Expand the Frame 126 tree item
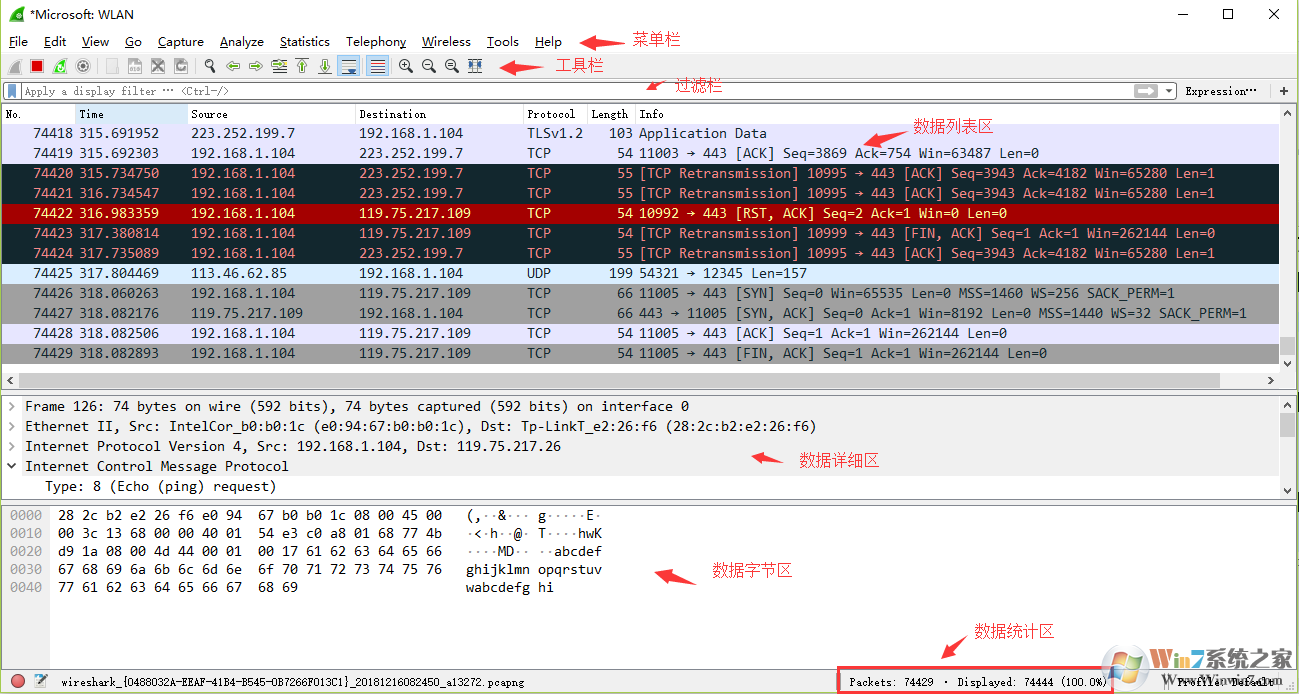Viewport: 1299px width, 694px height. point(10,406)
